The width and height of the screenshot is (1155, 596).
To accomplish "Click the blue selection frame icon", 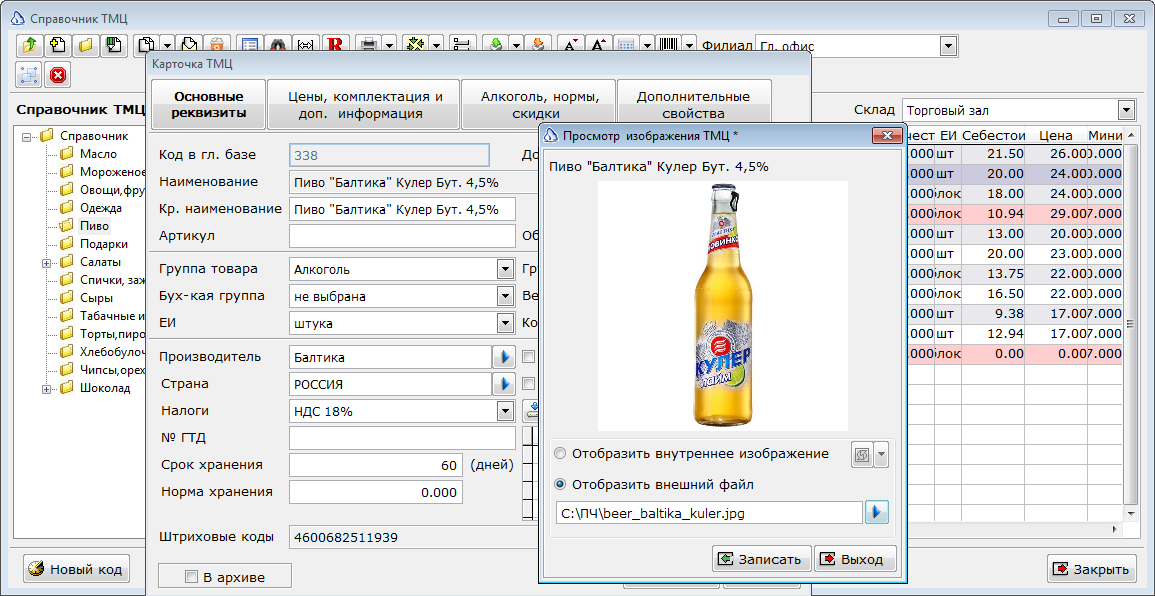I will pos(29,74).
